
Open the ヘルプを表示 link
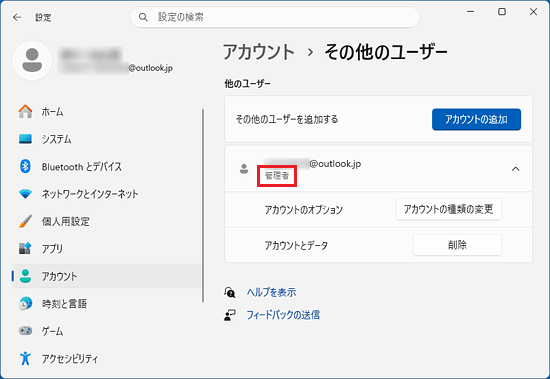271,292
